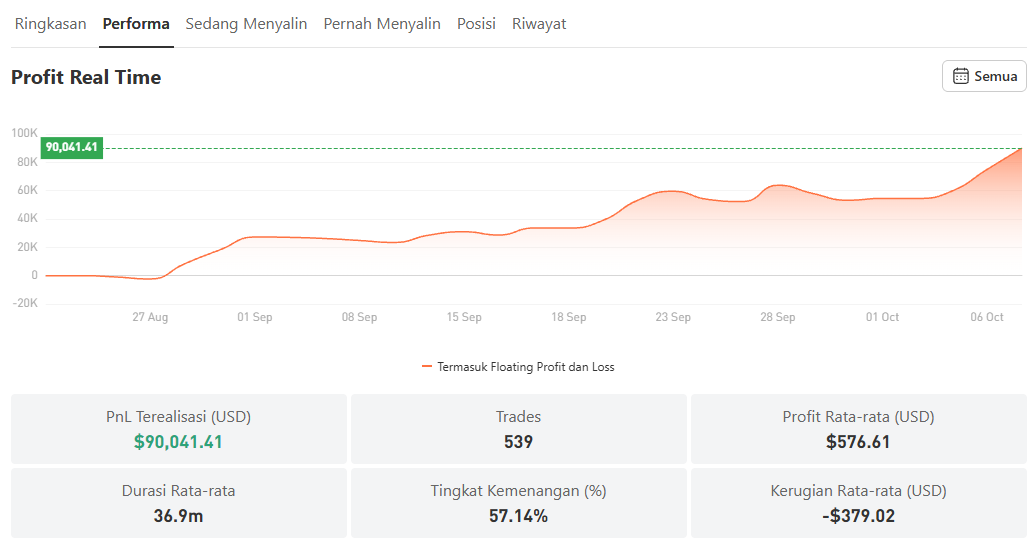The height and width of the screenshot is (548, 1035).
Task: Click the green 90,041.41 chart value label
Action: [72, 147]
